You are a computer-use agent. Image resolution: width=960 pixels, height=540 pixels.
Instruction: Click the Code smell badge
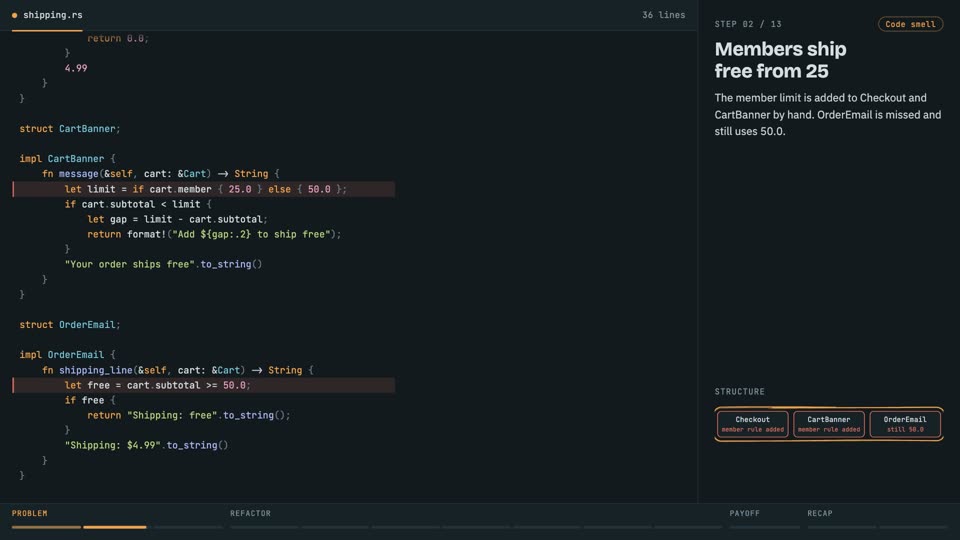(910, 24)
